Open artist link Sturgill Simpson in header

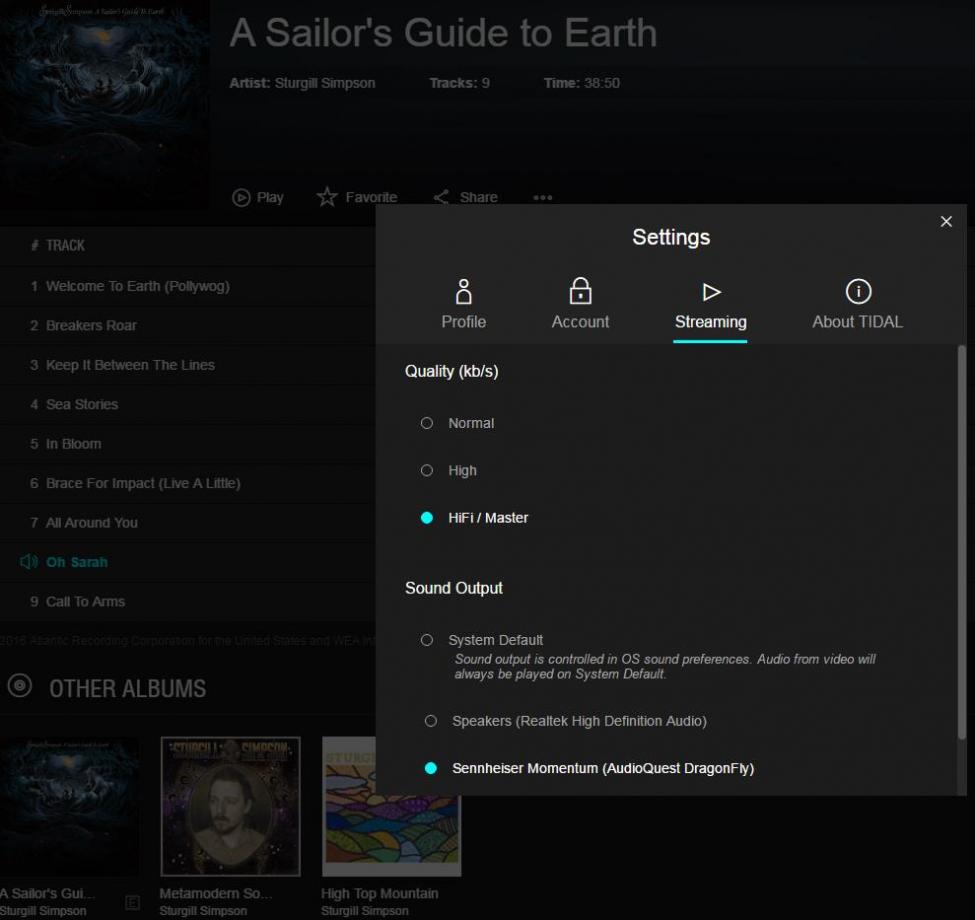pos(325,83)
